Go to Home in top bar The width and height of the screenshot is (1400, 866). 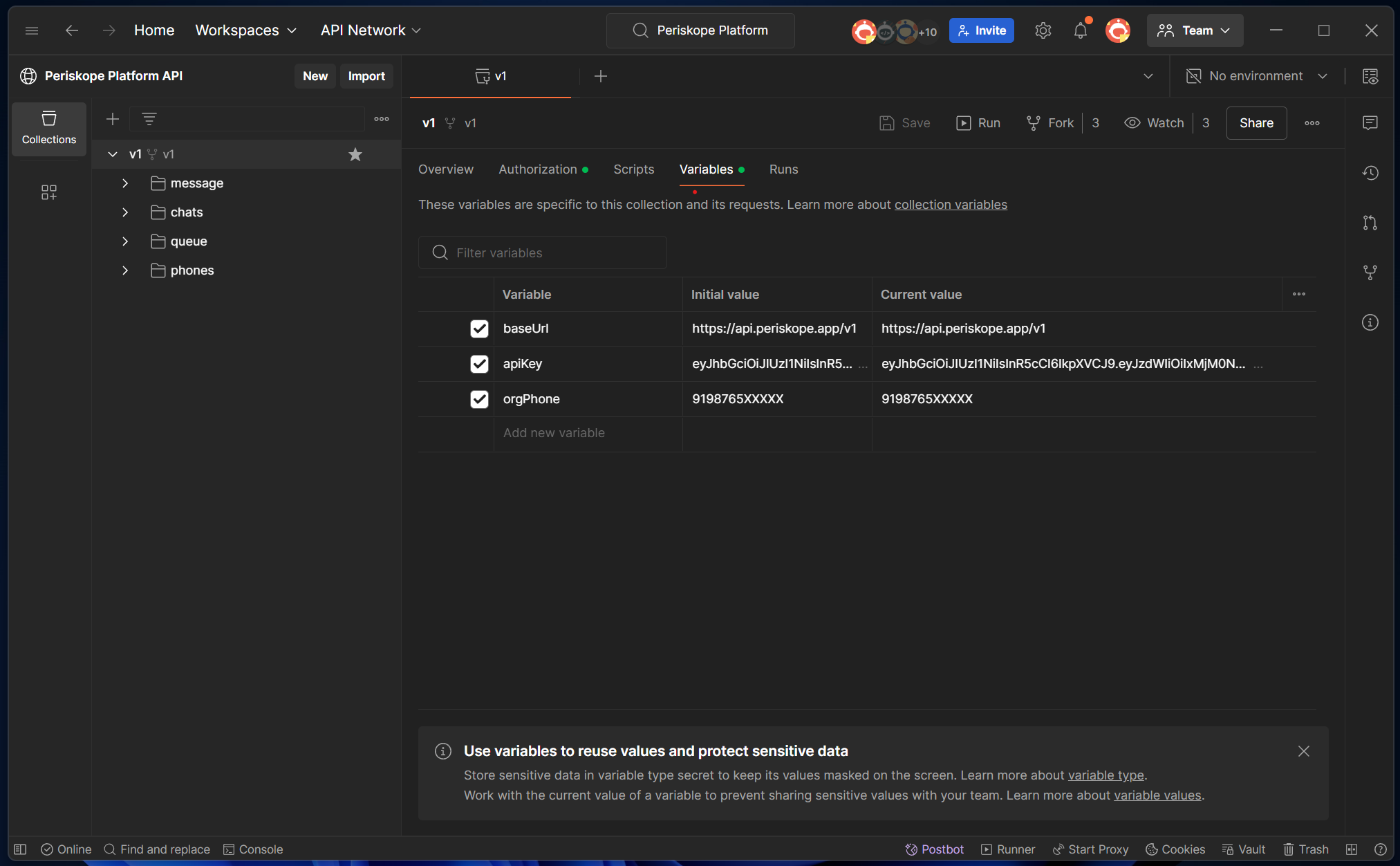[x=154, y=30]
